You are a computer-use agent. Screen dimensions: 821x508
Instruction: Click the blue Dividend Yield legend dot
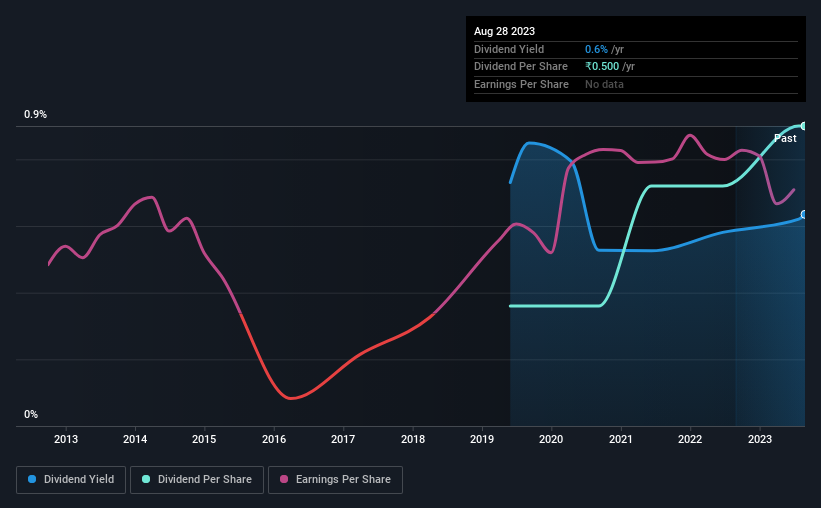32,479
